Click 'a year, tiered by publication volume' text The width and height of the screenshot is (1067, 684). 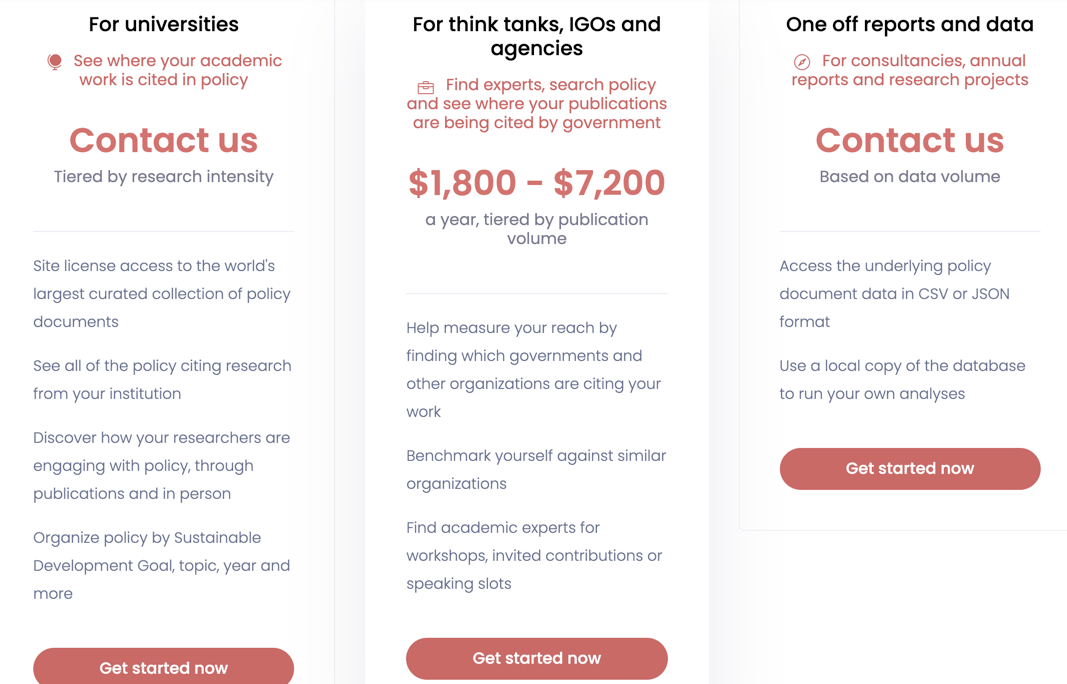pos(536,229)
